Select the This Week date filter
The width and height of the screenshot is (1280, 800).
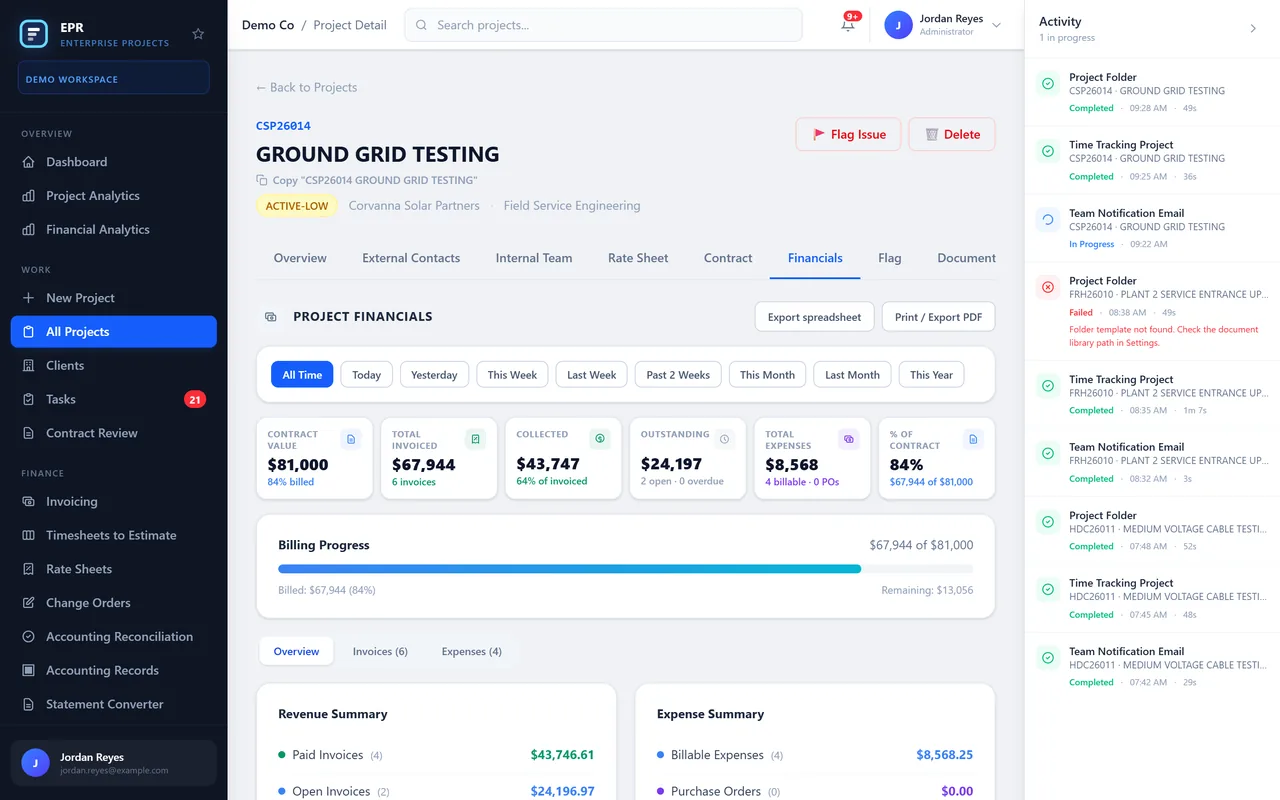(512, 375)
